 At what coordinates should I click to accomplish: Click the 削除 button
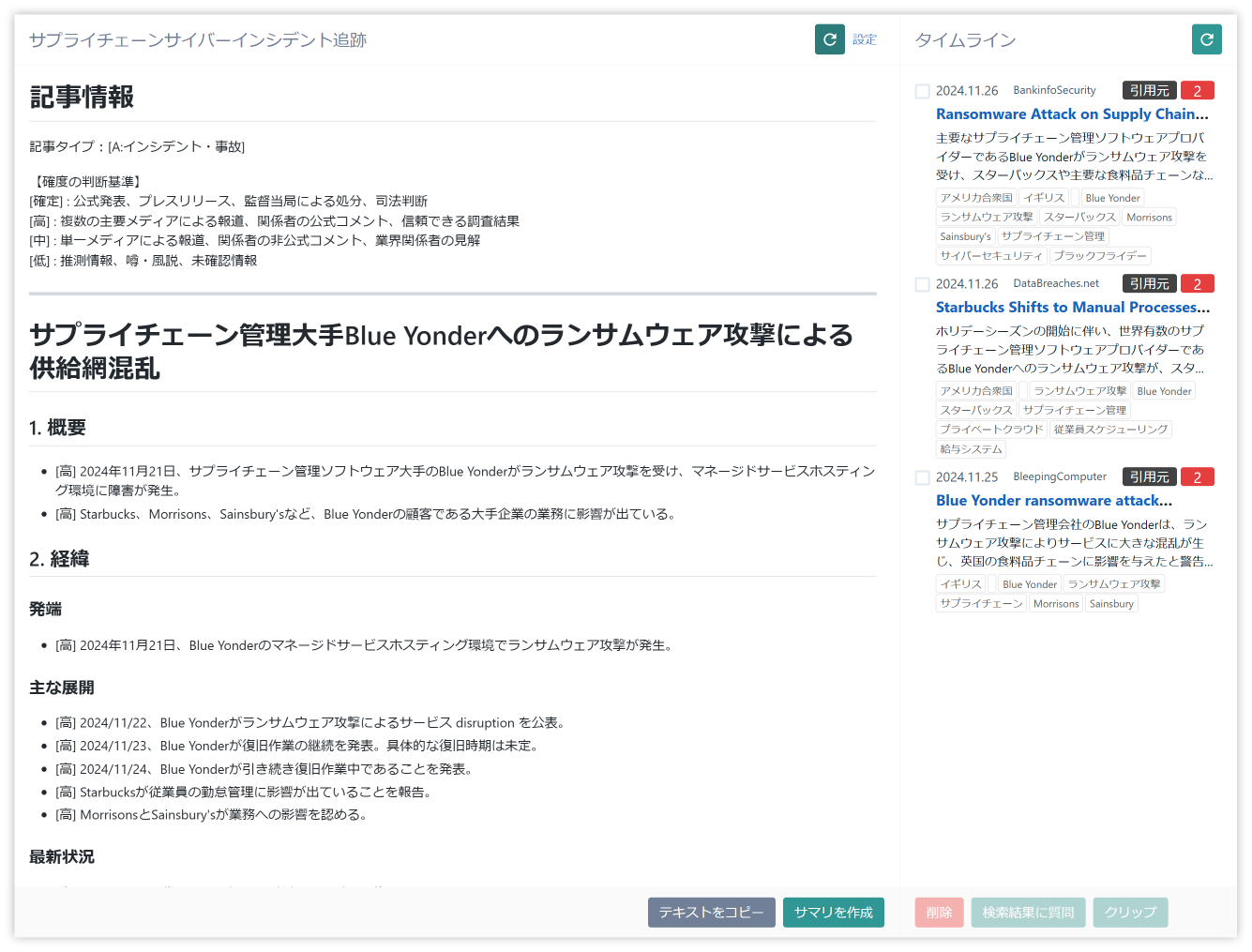[940, 913]
